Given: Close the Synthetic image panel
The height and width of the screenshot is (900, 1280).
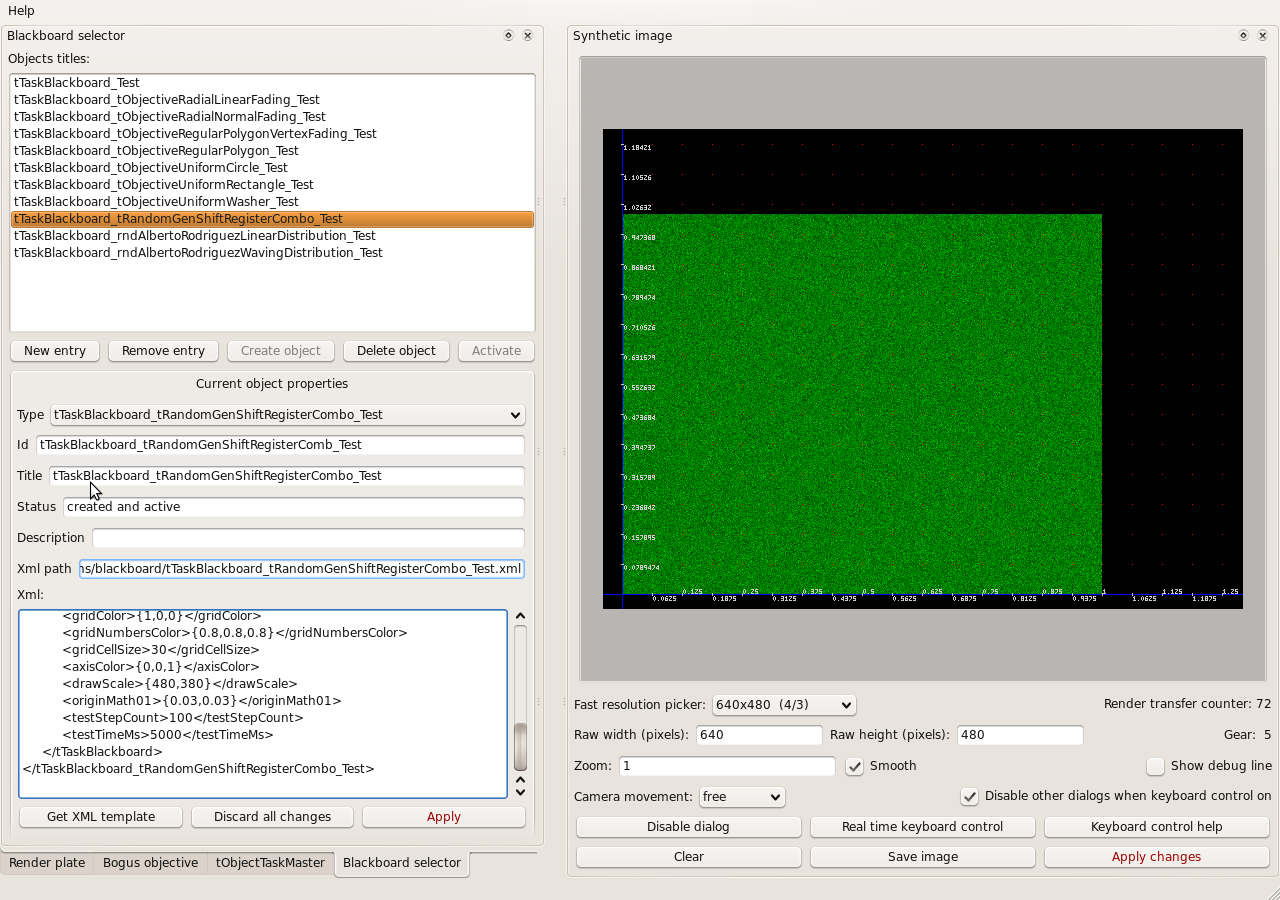Looking at the screenshot, I should [x=1262, y=35].
